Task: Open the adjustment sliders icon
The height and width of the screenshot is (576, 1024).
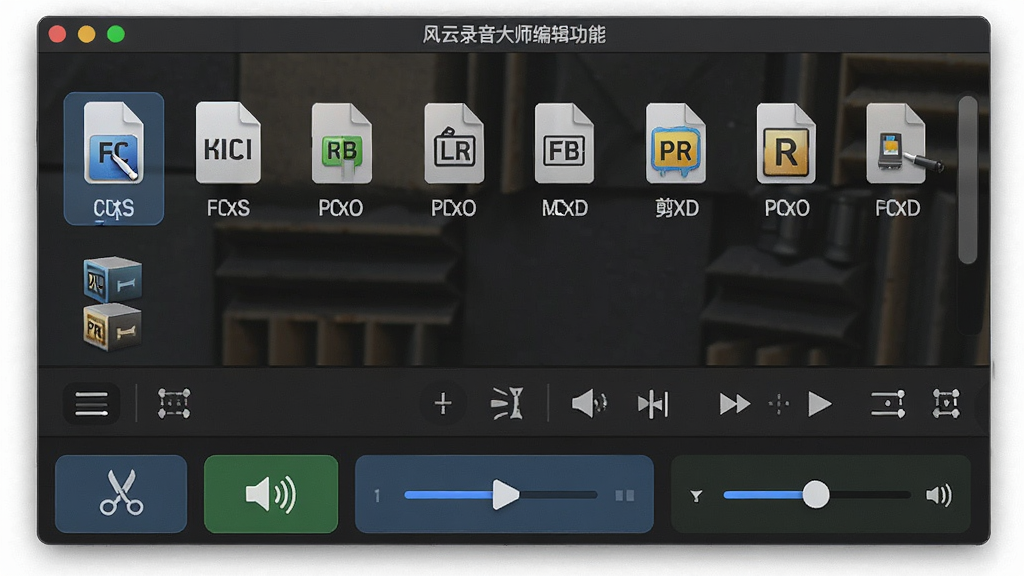Action: tap(888, 404)
